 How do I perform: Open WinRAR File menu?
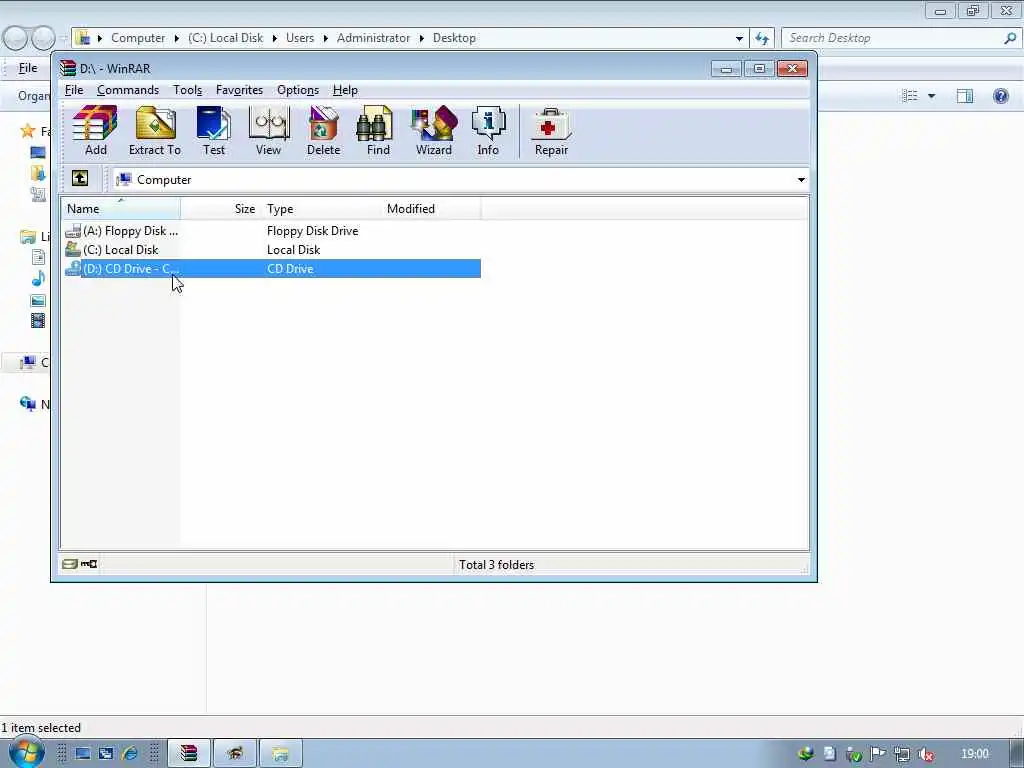point(74,90)
